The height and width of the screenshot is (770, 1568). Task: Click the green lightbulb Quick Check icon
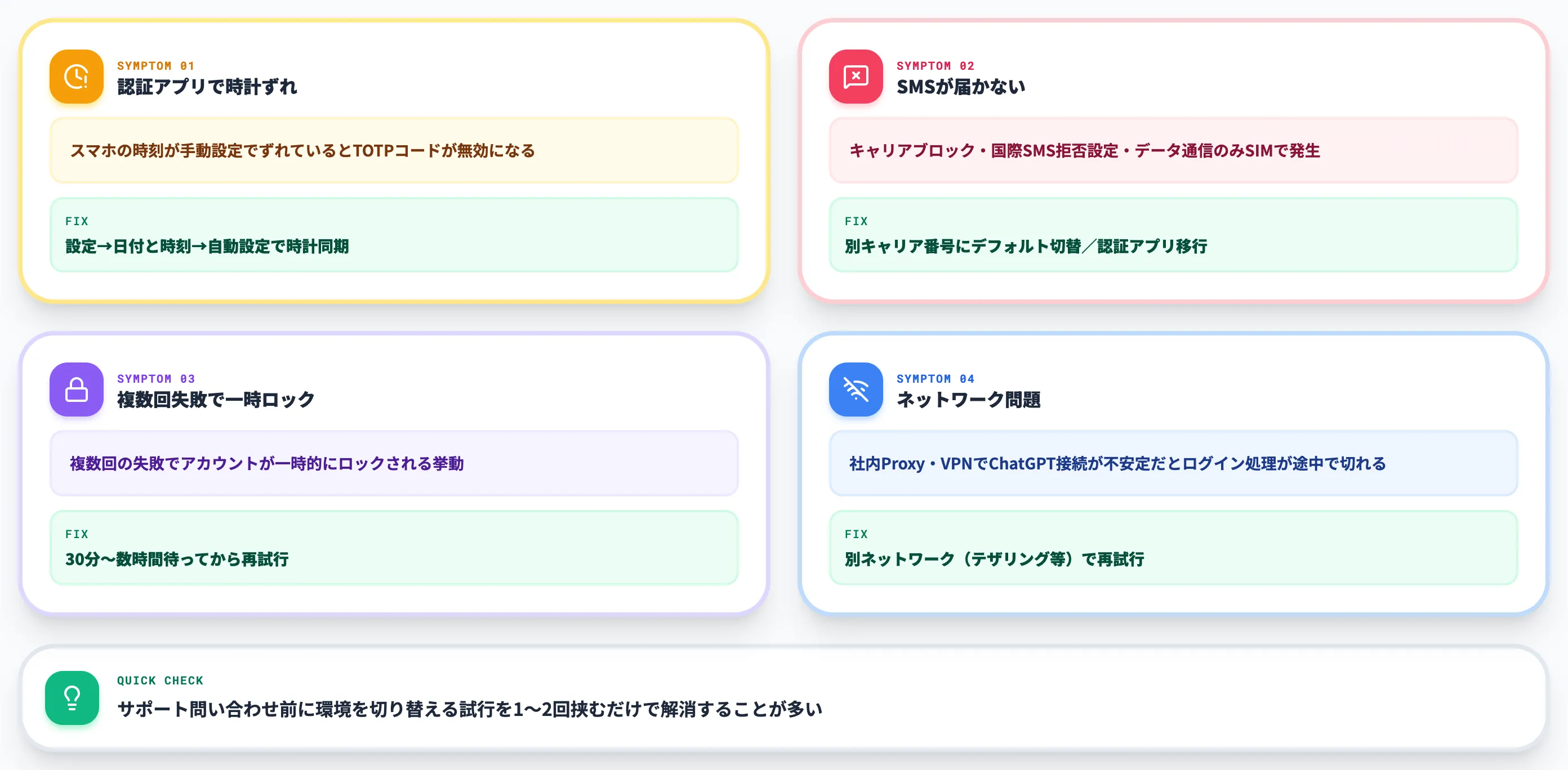(72, 697)
